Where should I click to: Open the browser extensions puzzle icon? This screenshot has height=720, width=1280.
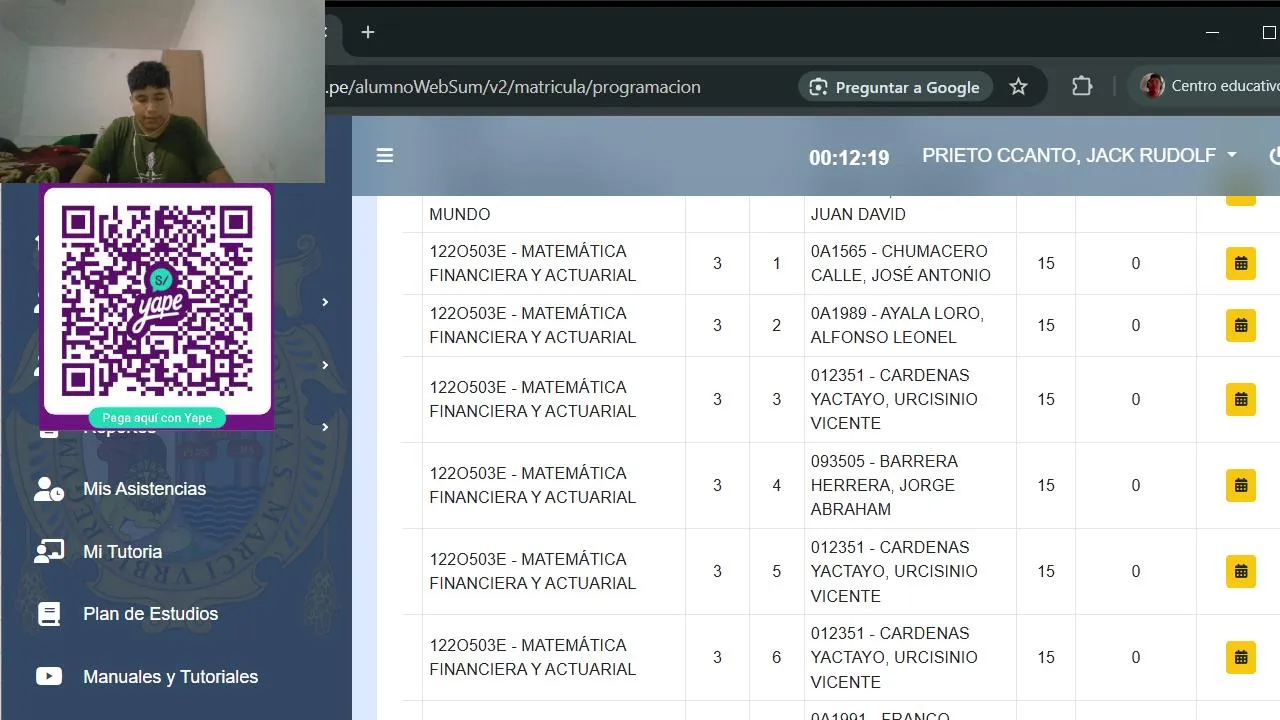pos(1082,87)
